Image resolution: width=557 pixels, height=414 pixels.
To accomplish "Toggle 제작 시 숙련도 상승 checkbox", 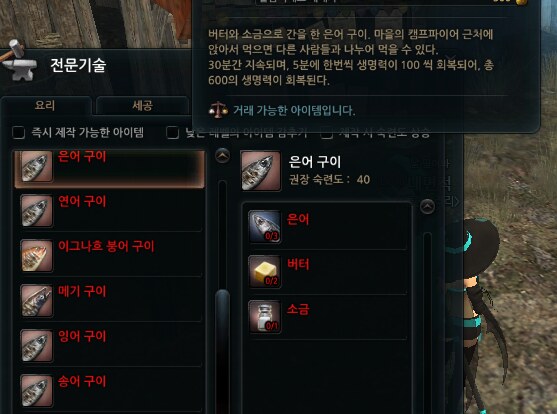I will pos(327,133).
